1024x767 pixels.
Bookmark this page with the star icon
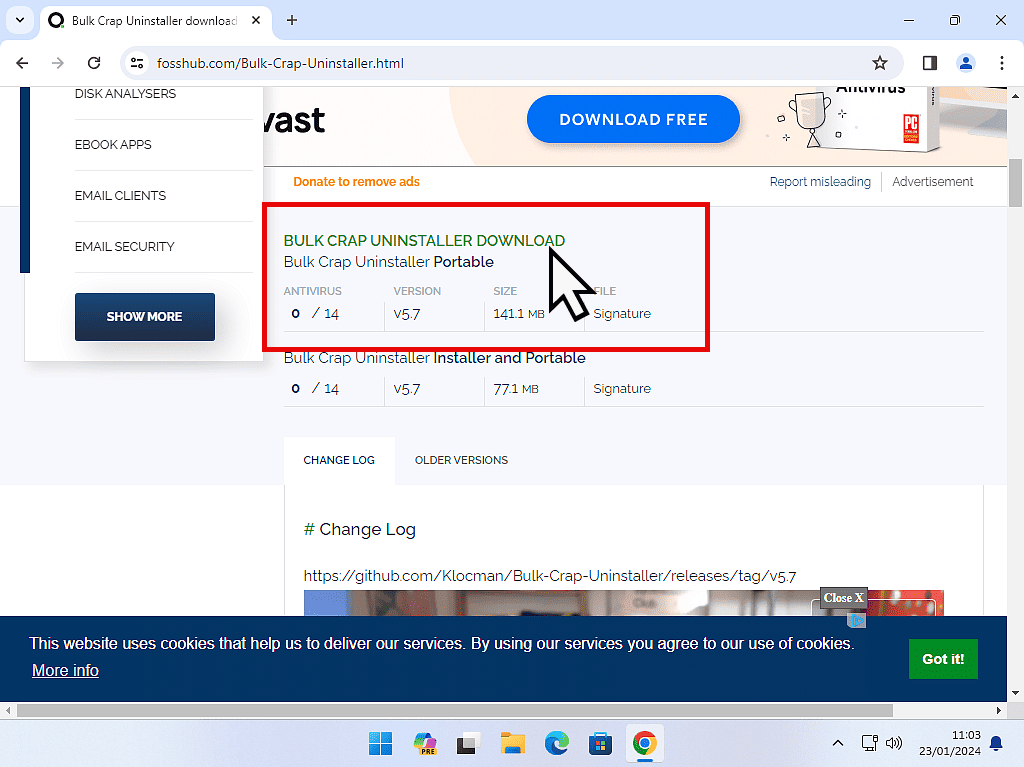pyautogui.click(x=880, y=63)
